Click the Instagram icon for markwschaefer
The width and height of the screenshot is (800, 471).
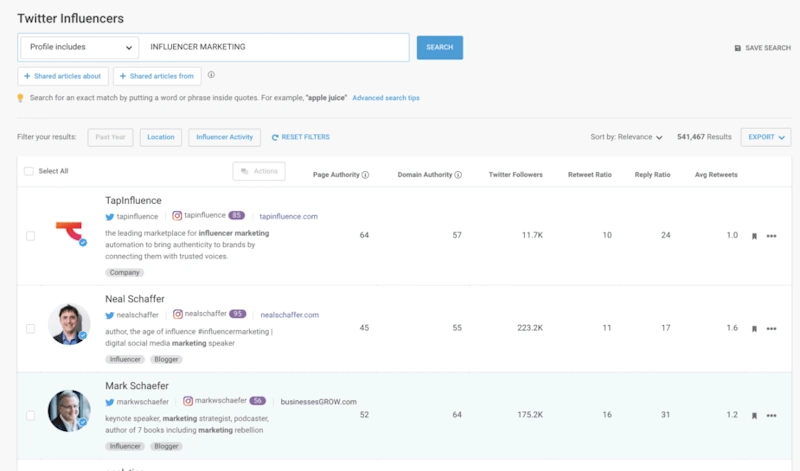[x=188, y=401]
